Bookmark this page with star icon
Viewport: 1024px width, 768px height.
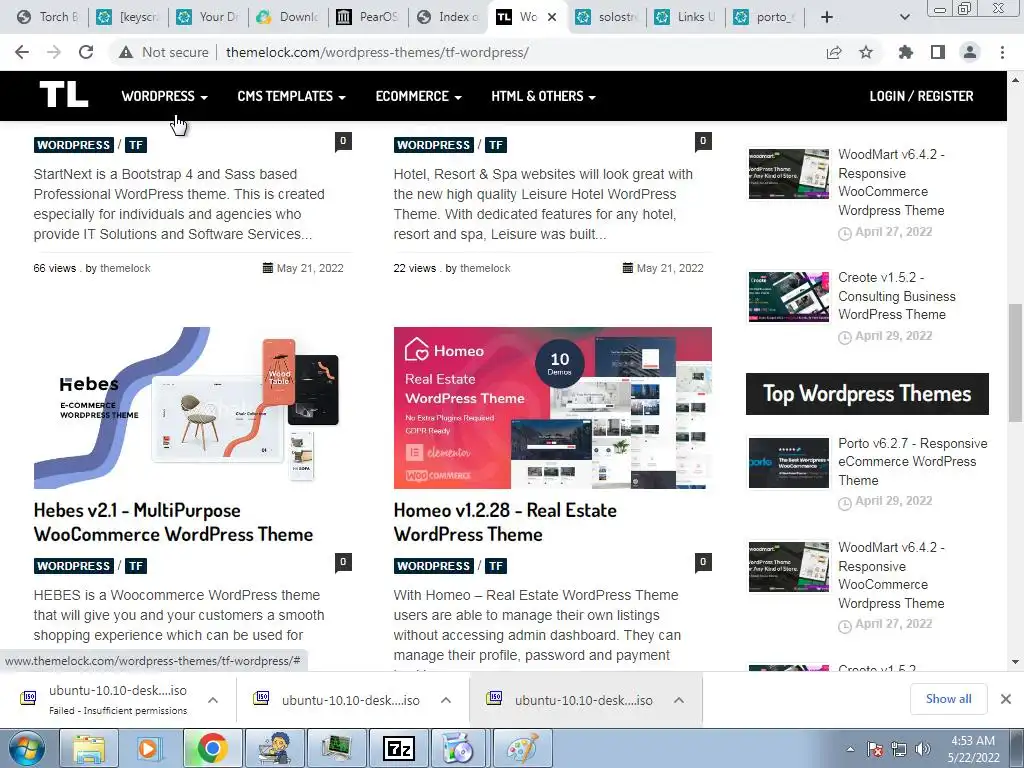click(866, 52)
